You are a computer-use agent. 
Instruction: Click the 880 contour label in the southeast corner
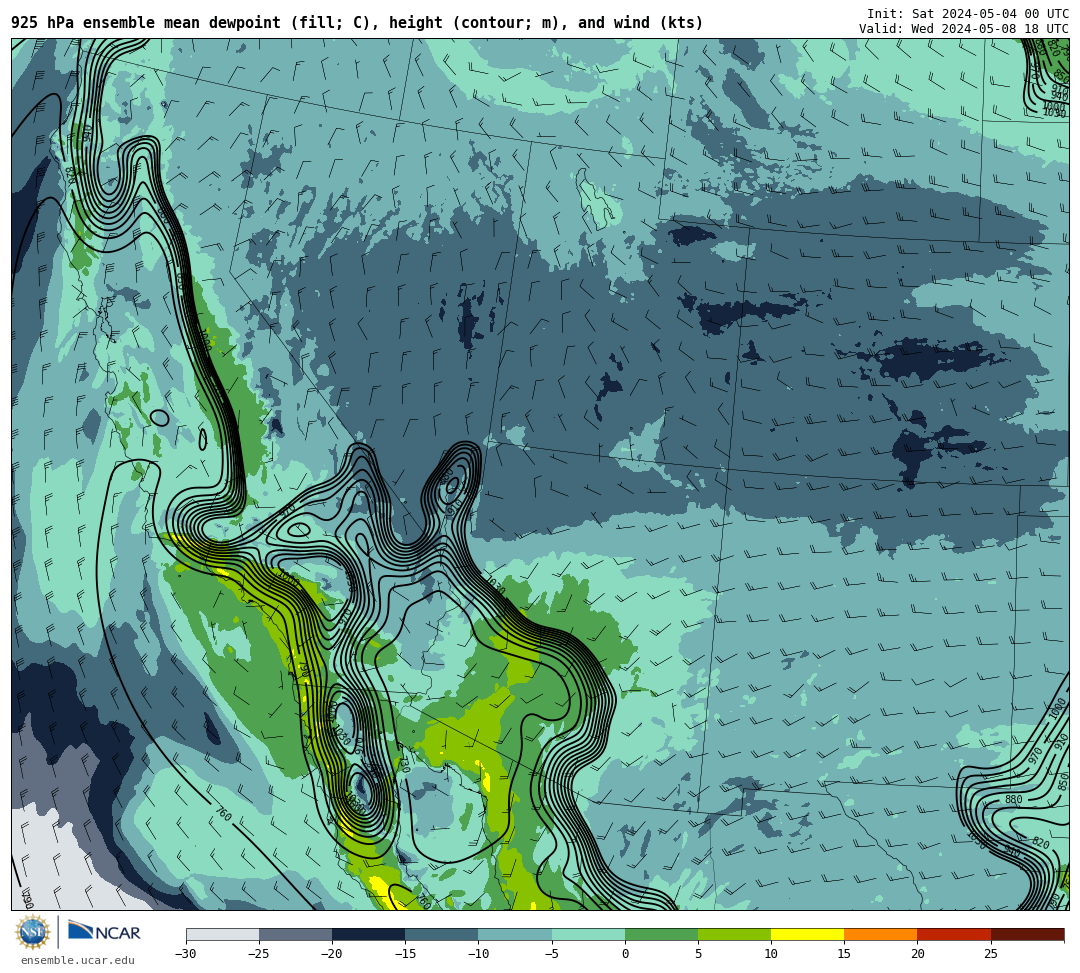pyautogui.click(x=1013, y=799)
